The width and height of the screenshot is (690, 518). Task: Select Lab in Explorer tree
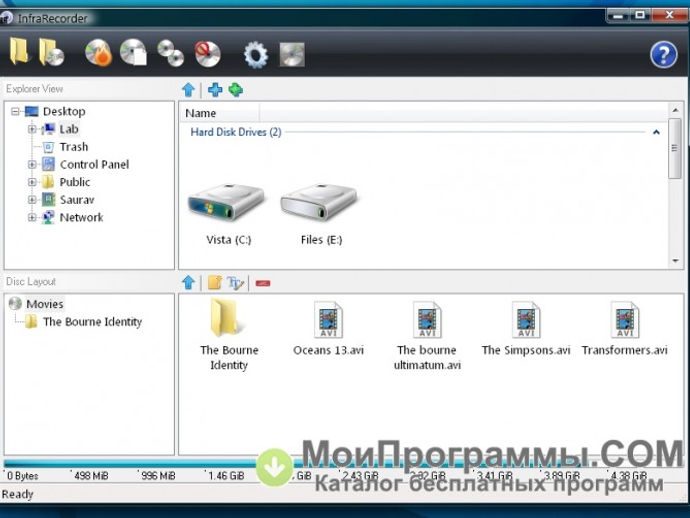coord(69,129)
